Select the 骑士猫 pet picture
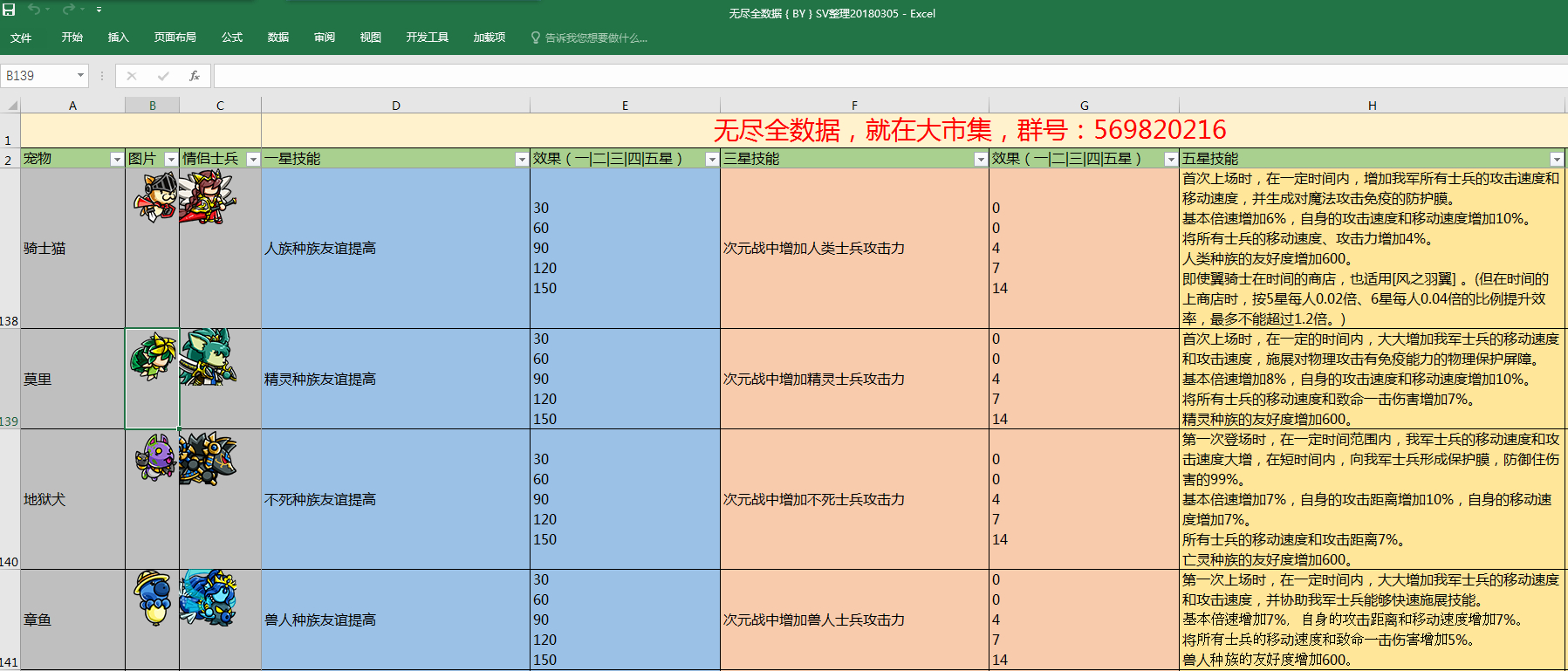Image resolution: width=1568 pixels, height=671 pixels. (154, 196)
